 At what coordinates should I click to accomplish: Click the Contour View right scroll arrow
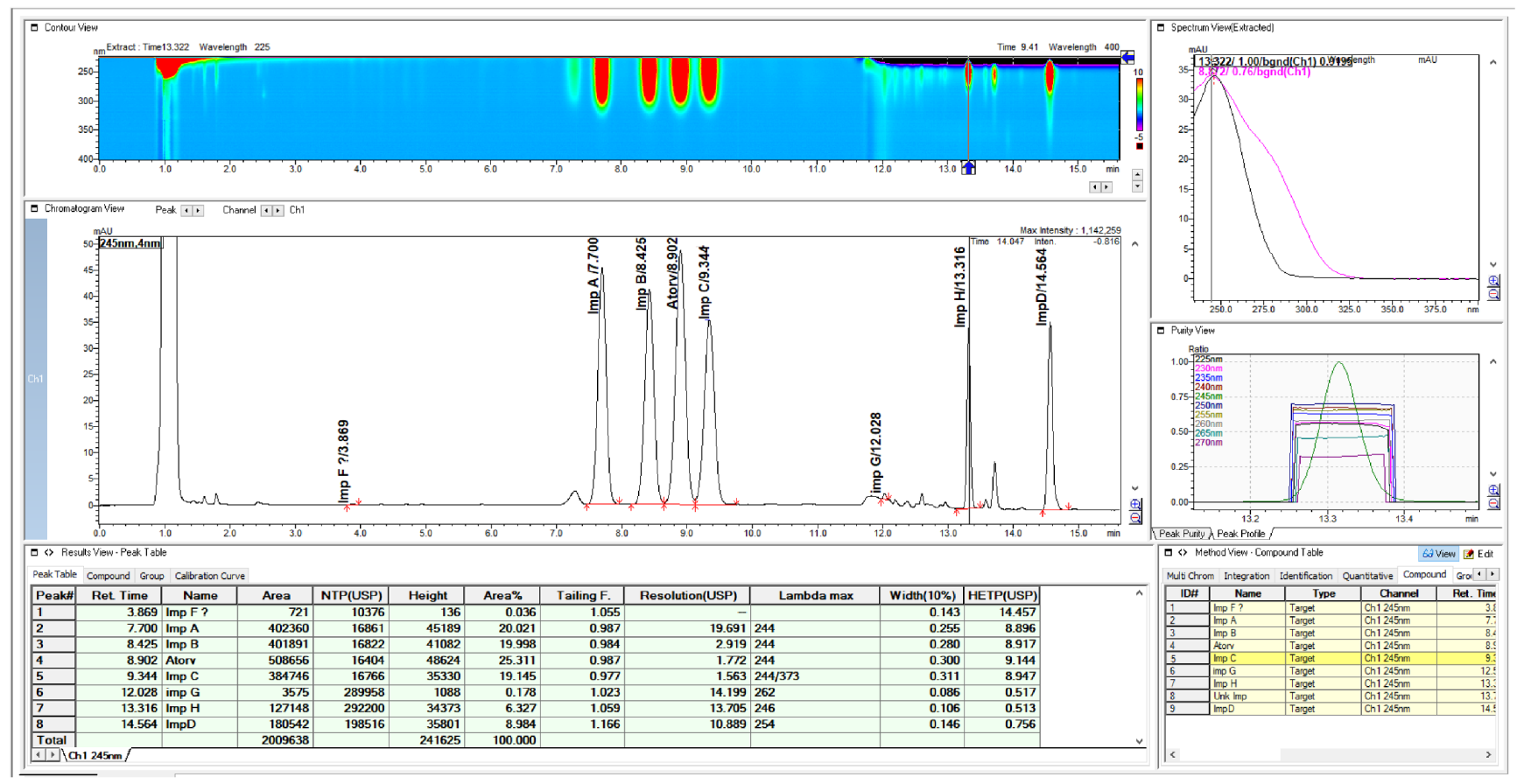[1106, 187]
